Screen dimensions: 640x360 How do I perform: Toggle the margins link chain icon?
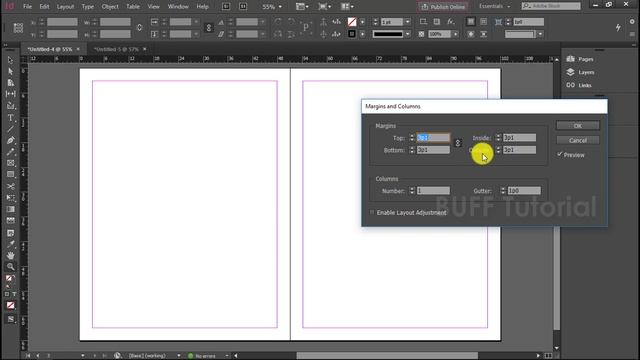(458, 143)
